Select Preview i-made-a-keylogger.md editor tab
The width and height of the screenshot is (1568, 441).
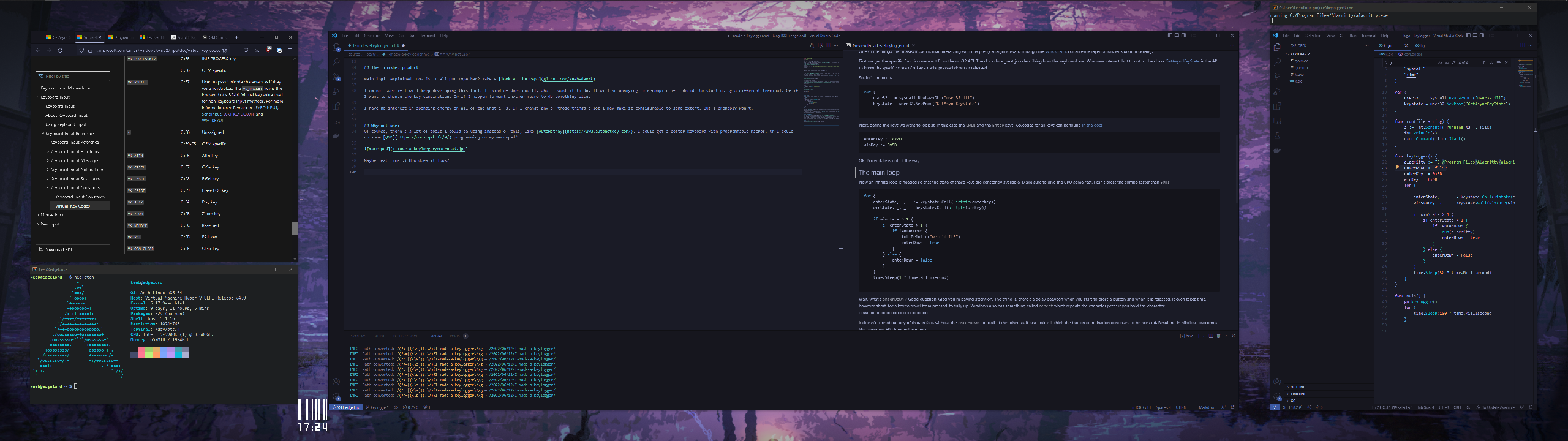[x=880, y=45]
